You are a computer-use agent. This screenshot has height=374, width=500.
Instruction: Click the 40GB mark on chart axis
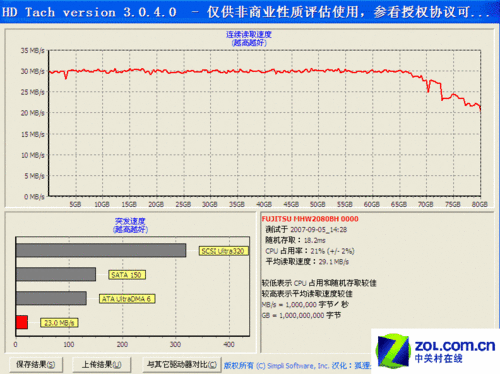[264, 204]
